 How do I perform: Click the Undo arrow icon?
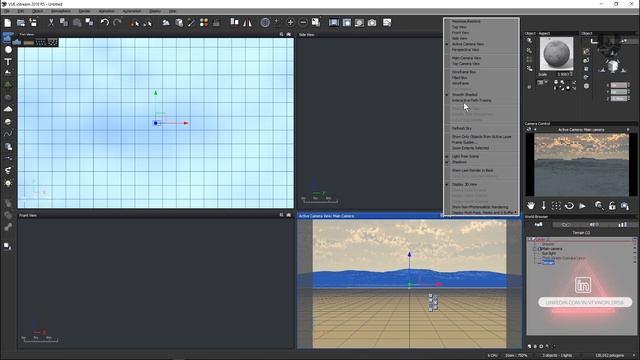point(105,22)
